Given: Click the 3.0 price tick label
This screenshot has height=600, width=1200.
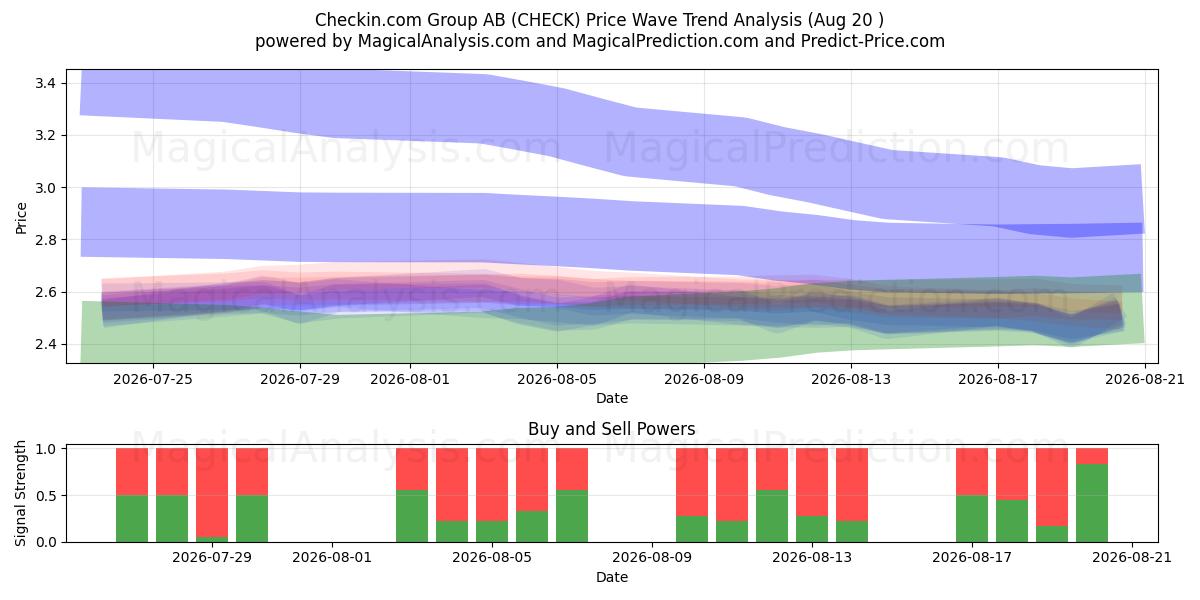Looking at the screenshot, I should coord(48,188).
